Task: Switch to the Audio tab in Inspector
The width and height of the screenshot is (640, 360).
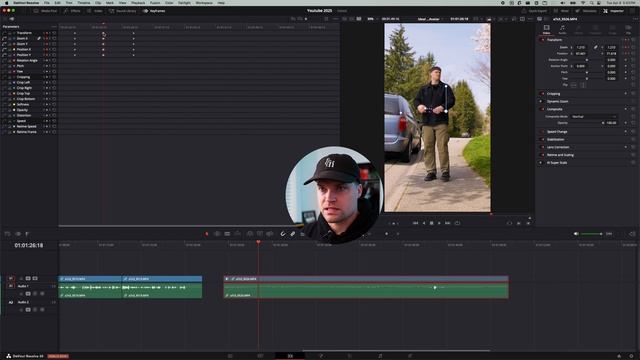Action: 562,29
